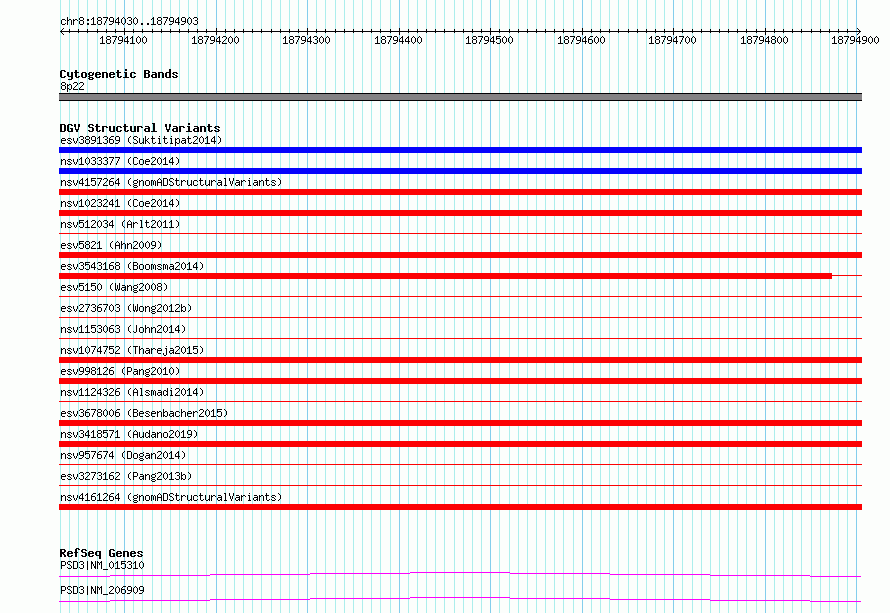Click the blue bar under esv3891369
Screen dimensions: 890x613
click(460, 150)
